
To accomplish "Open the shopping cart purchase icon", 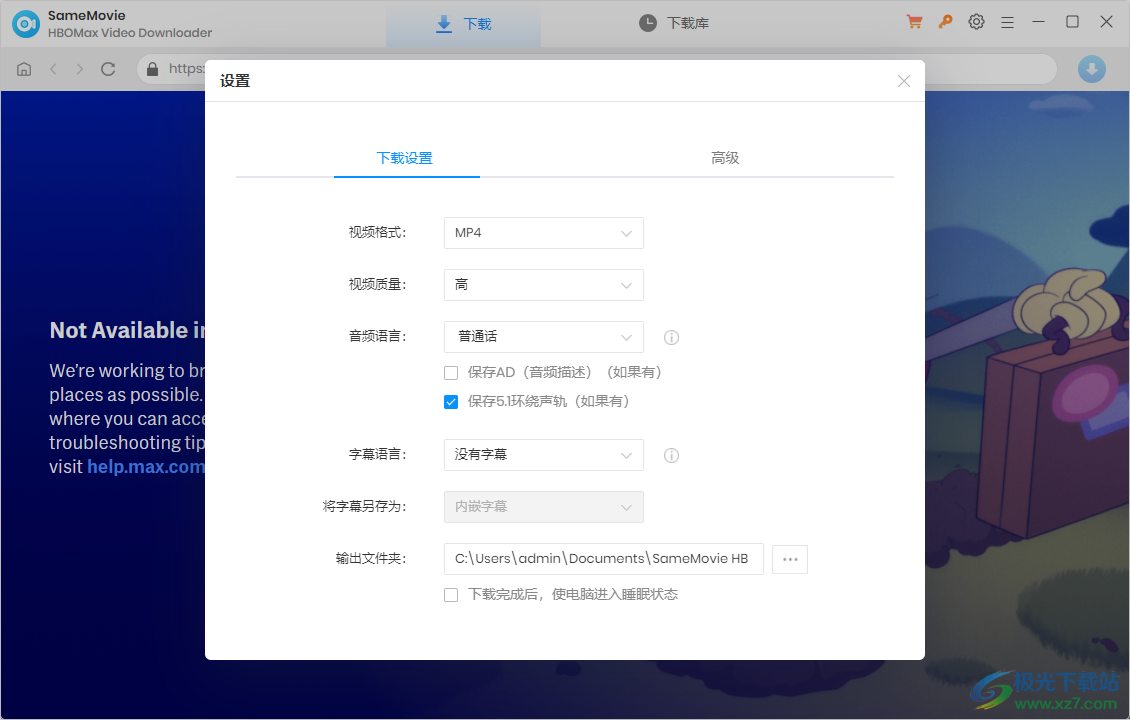I will (915, 22).
